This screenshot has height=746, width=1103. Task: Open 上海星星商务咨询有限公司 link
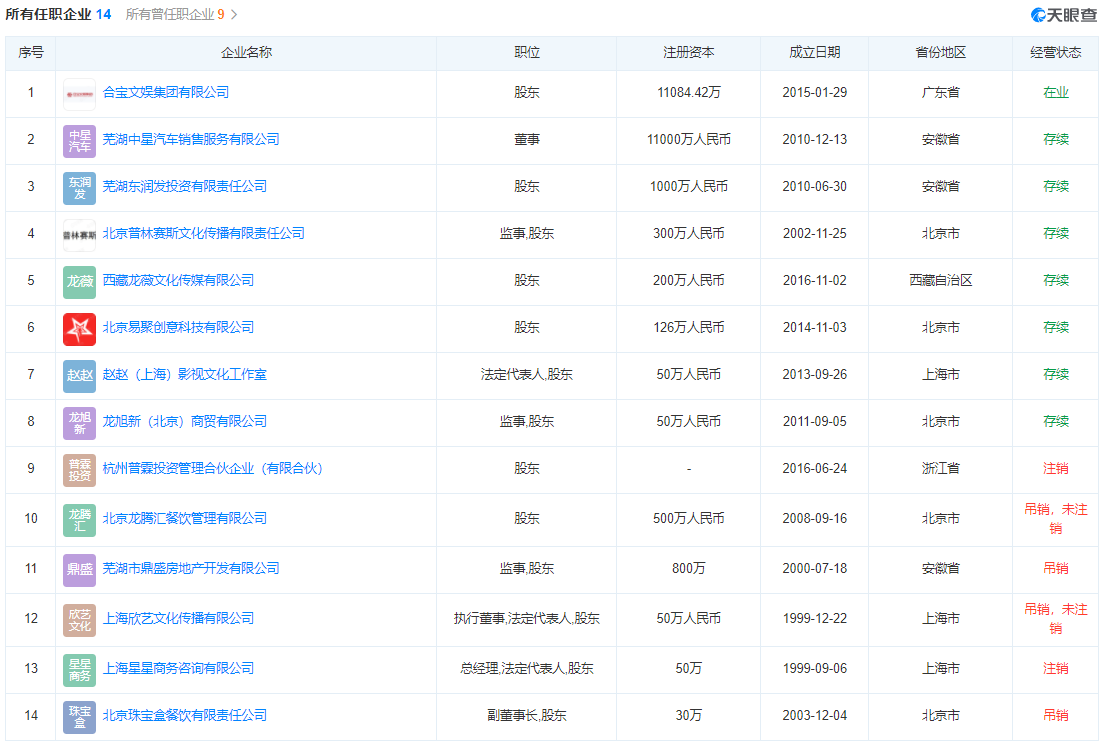pos(178,668)
